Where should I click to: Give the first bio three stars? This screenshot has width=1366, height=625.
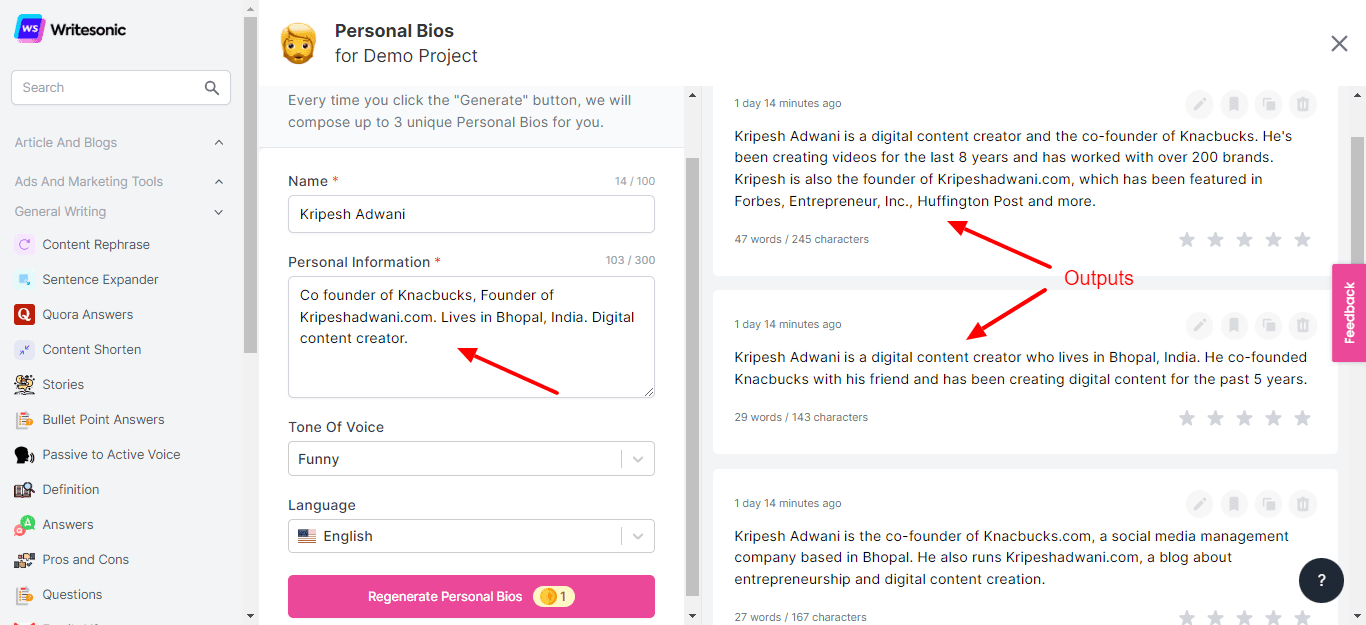coord(1244,240)
